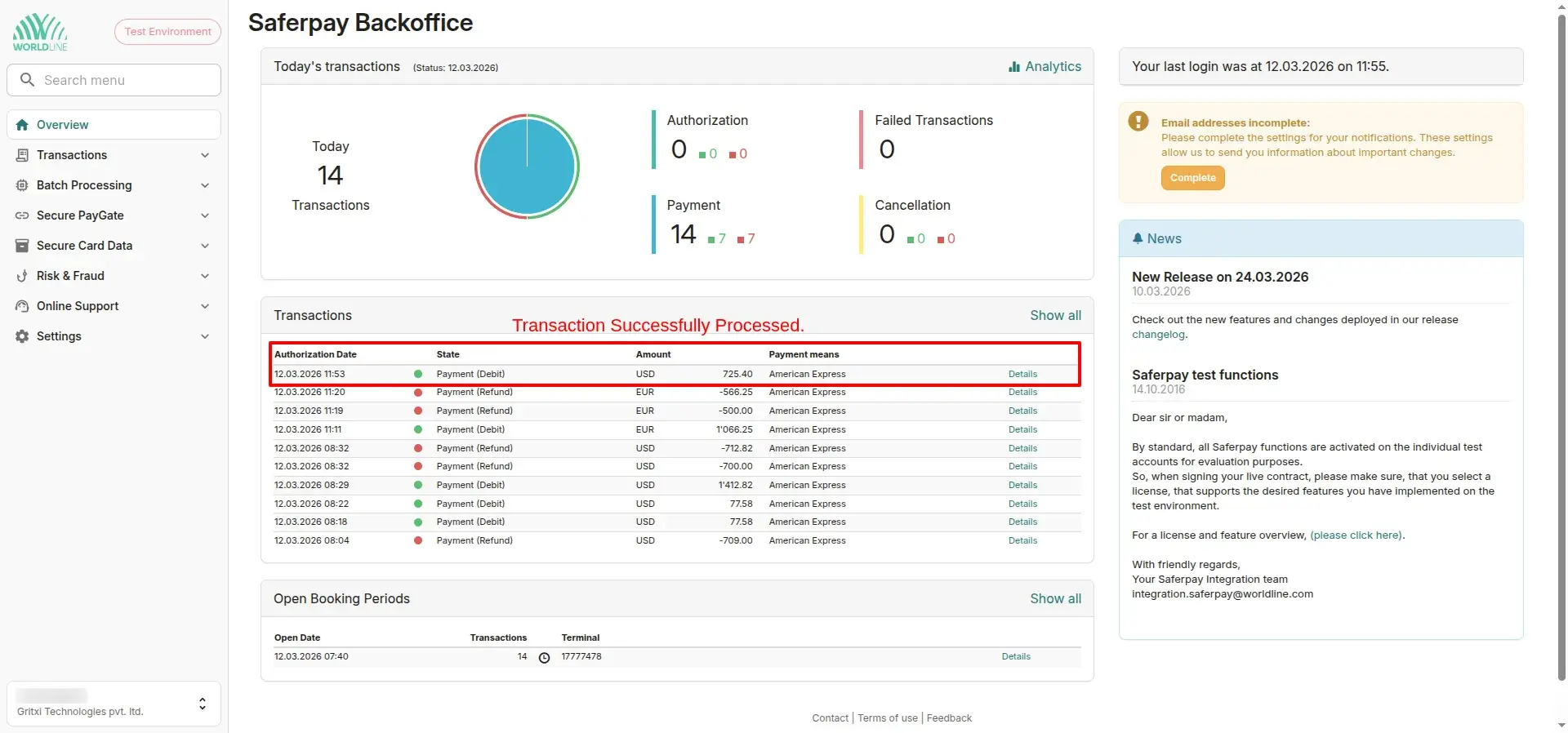This screenshot has height=733, width=1568.
Task: Click the Test Environment badge
Action: click(x=167, y=32)
